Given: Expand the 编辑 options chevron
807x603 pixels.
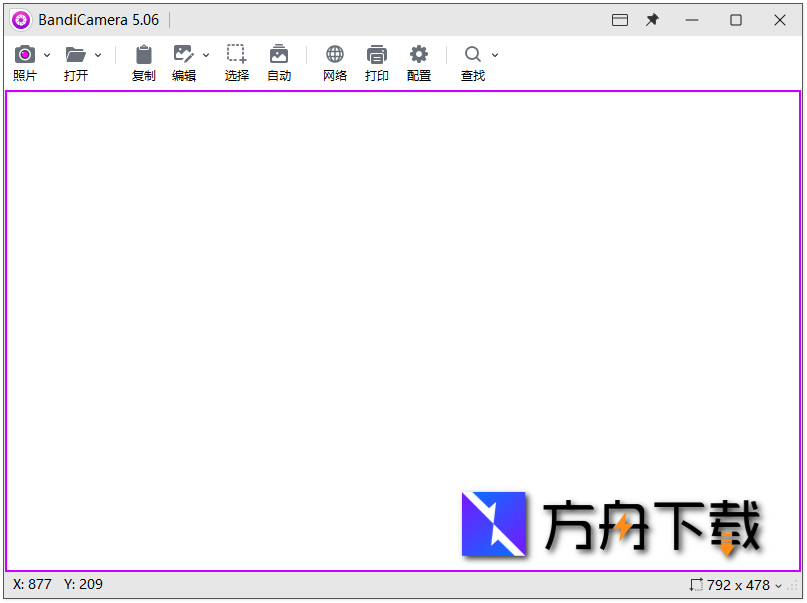Looking at the screenshot, I should pos(206,55).
